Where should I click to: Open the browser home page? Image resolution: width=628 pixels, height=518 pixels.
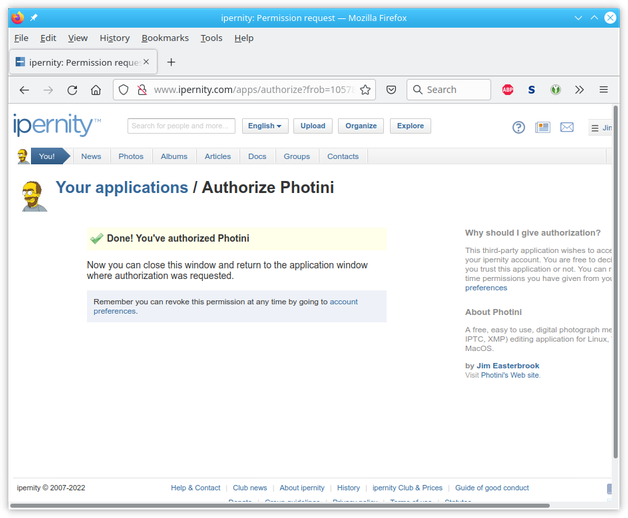pos(96,90)
